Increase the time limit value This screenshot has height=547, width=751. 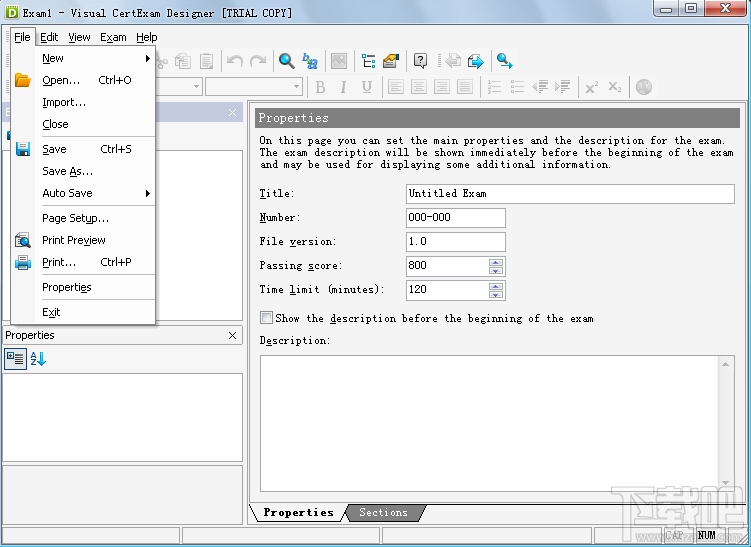pyautogui.click(x=496, y=286)
